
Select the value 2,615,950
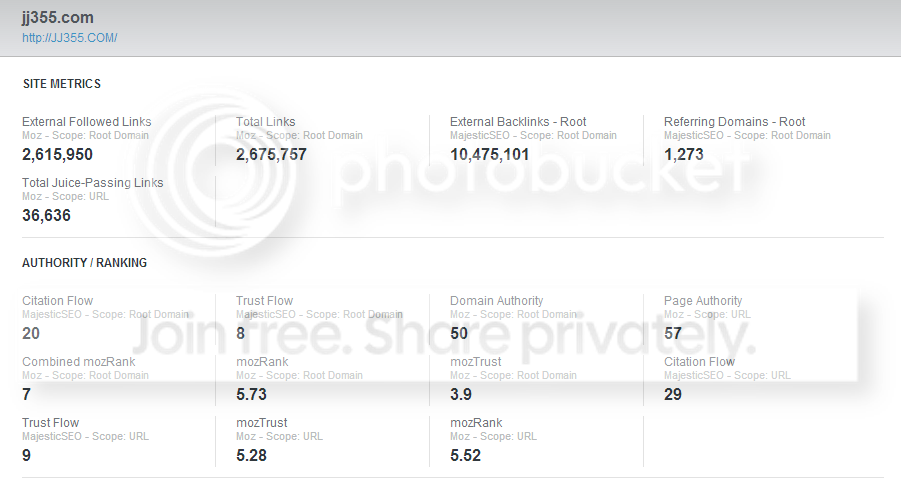(x=57, y=154)
